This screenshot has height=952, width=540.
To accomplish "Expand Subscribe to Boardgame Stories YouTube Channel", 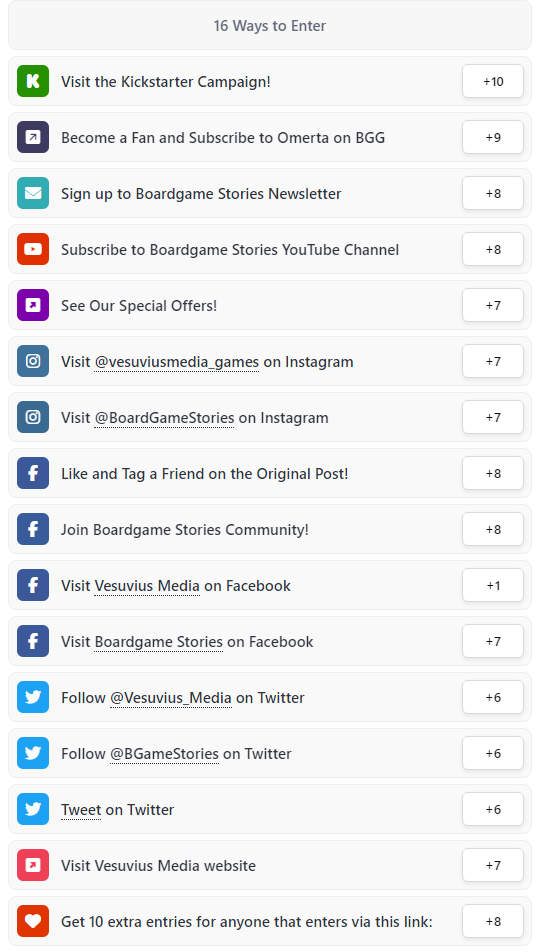I will tap(270, 250).
